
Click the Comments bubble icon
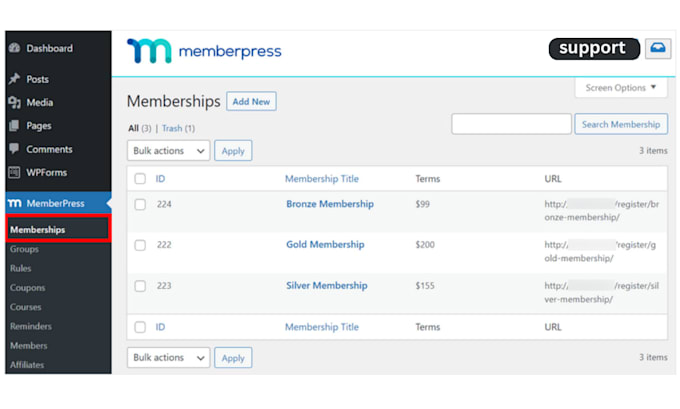click(x=14, y=149)
